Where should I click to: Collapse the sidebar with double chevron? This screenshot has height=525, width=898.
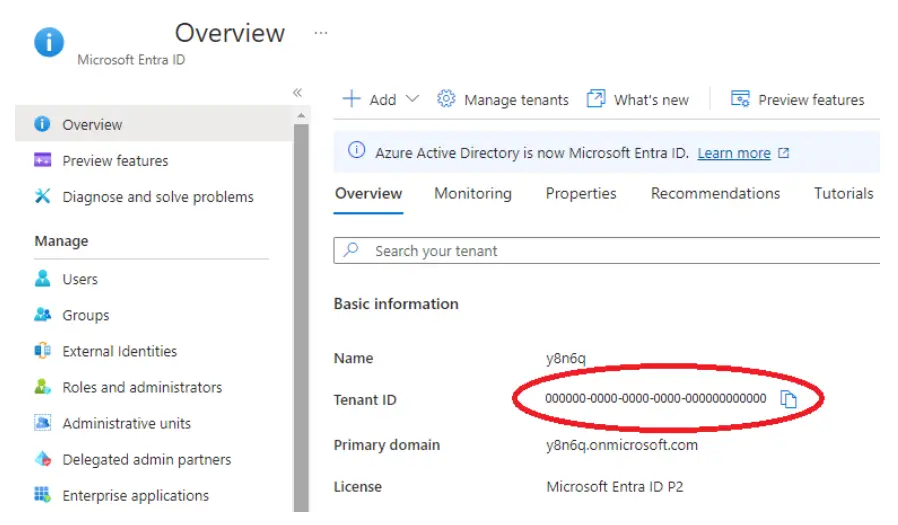pos(297,92)
